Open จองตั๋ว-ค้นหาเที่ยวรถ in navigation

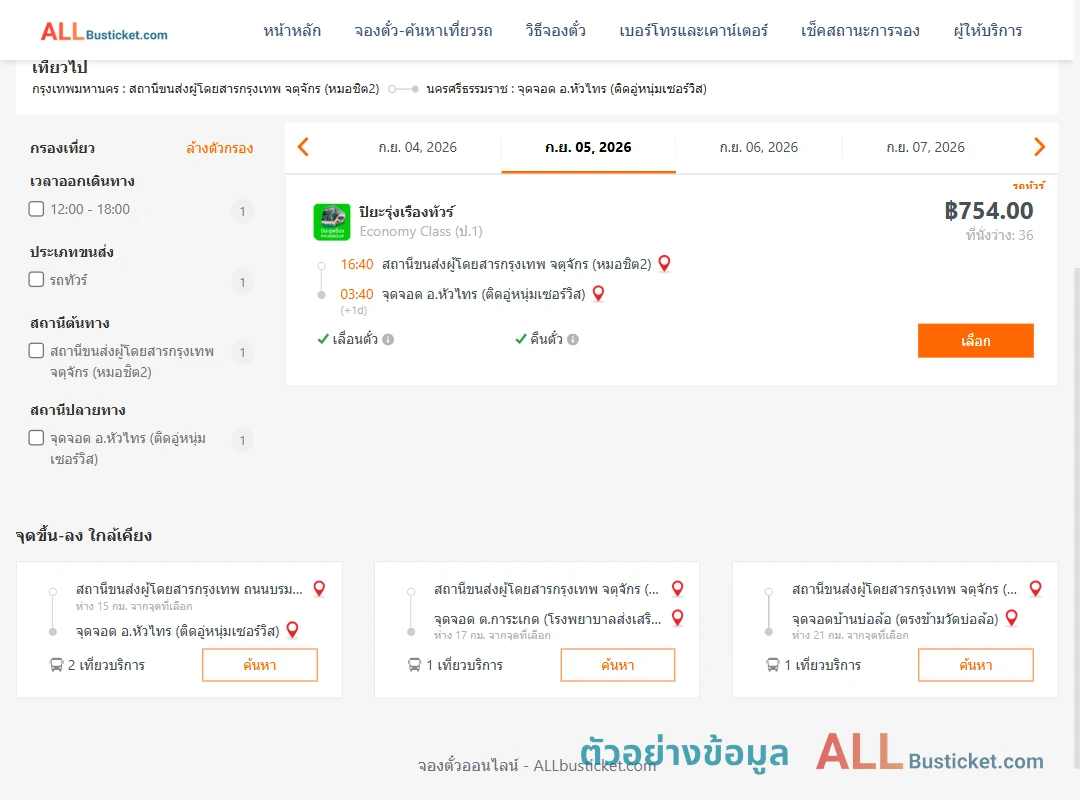point(423,30)
